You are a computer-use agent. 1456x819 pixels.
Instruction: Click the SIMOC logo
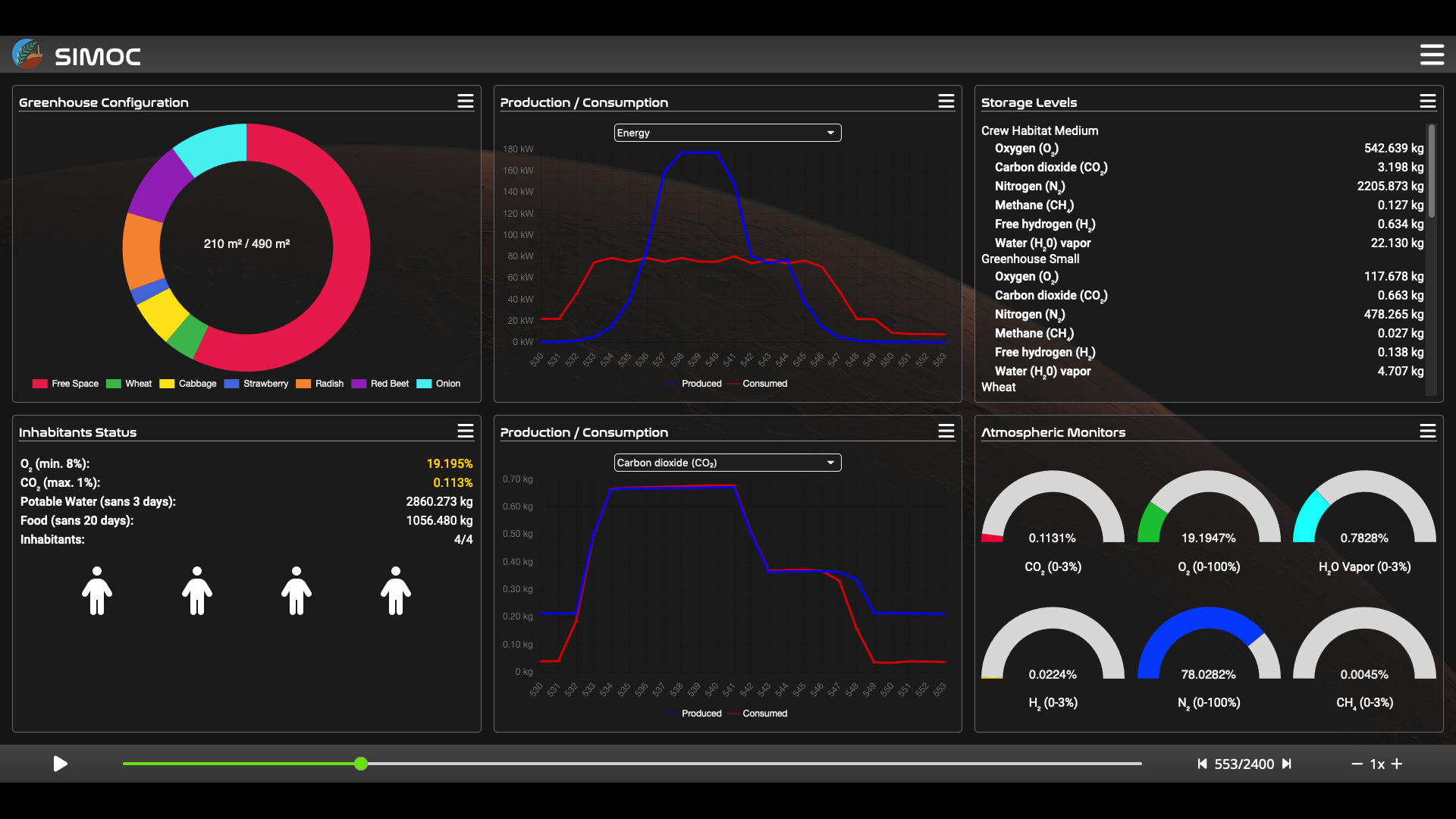27,55
